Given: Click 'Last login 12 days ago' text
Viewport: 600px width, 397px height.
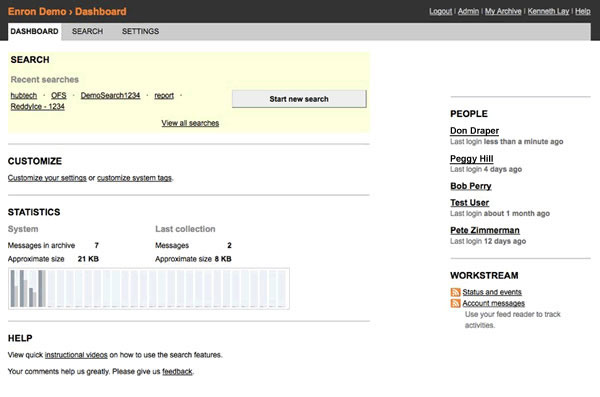Looking at the screenshot, I should pyautogui.click(x=488, y=241).
